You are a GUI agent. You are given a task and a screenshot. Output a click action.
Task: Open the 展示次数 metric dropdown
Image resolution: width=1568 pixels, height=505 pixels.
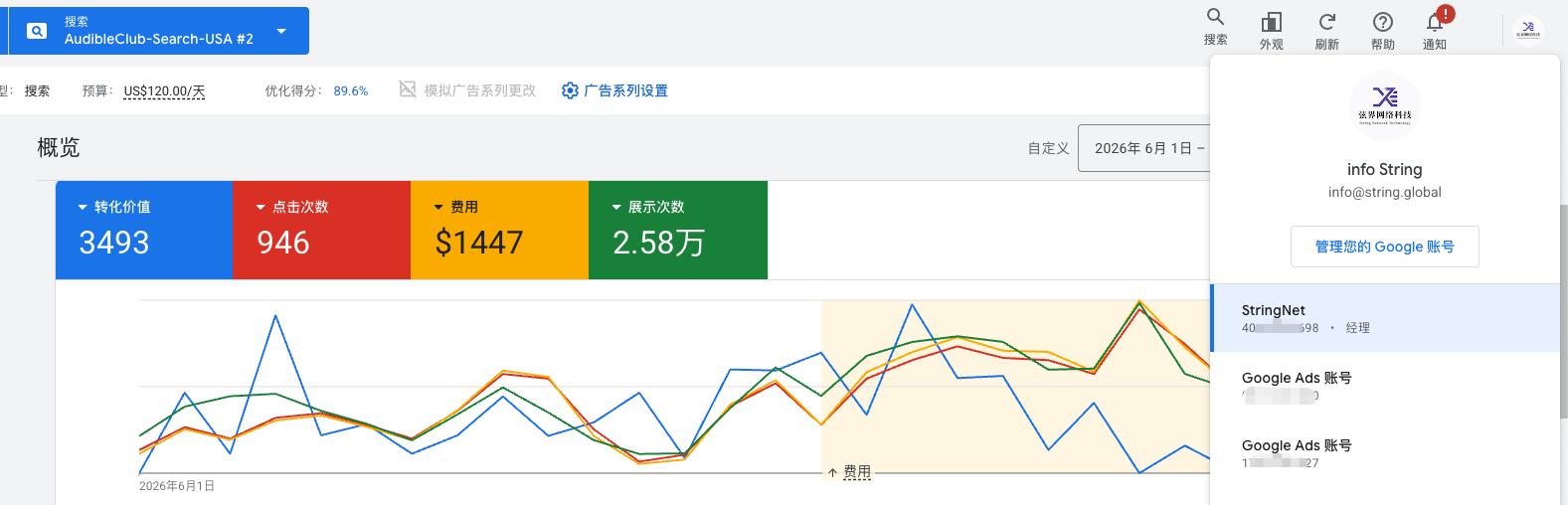point(616,208)
